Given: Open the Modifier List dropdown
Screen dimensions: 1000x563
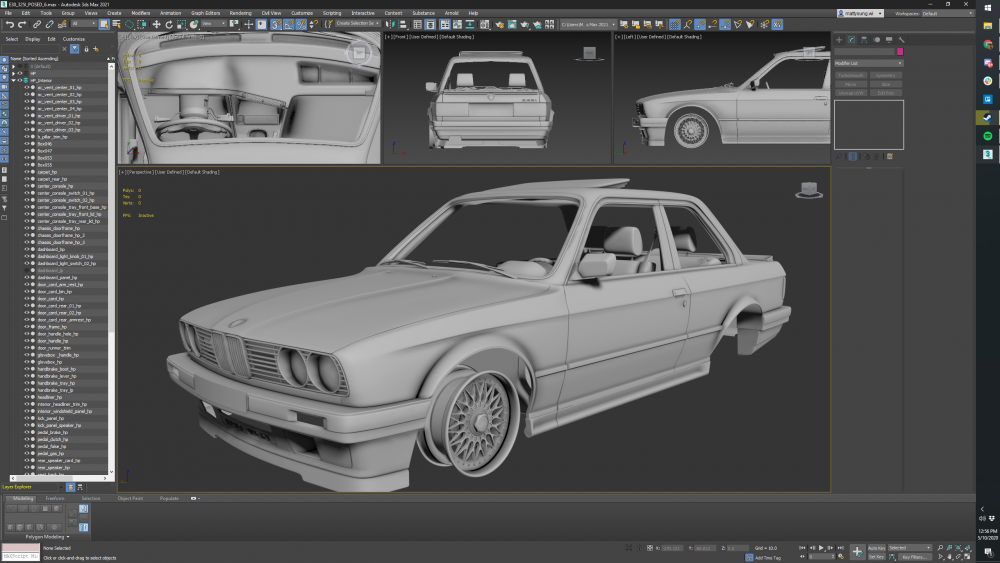Looking at the screenshot, I should 869,63.
